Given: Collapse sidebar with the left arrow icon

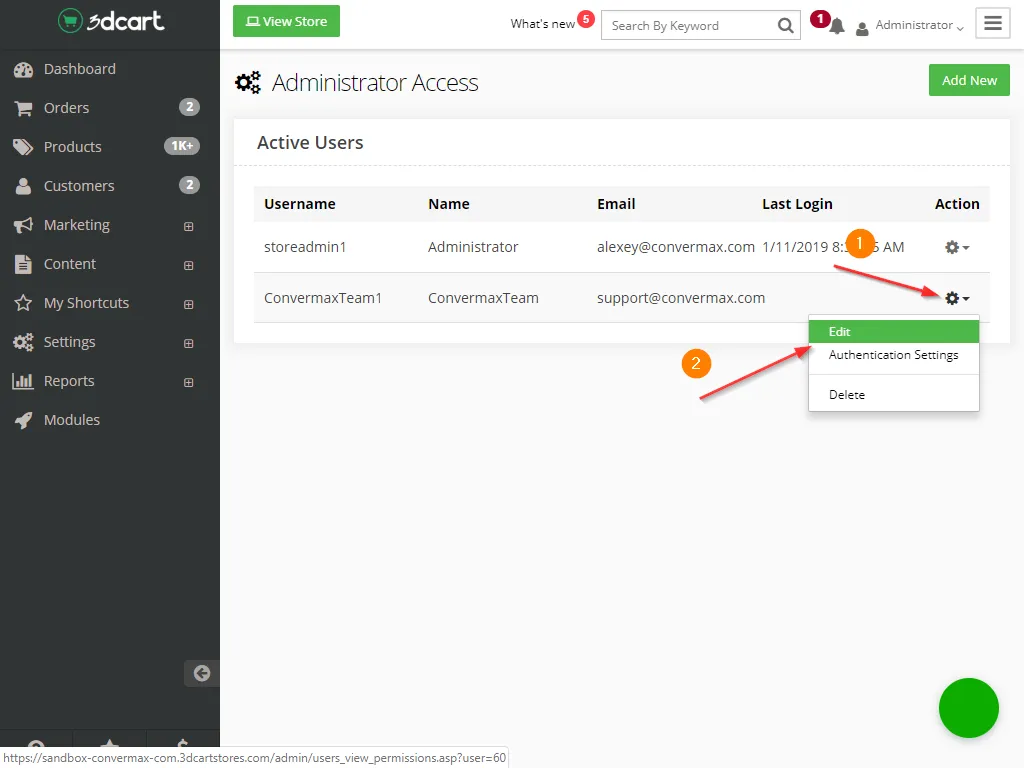Looking at the screenshot, I should coord(202,673).
